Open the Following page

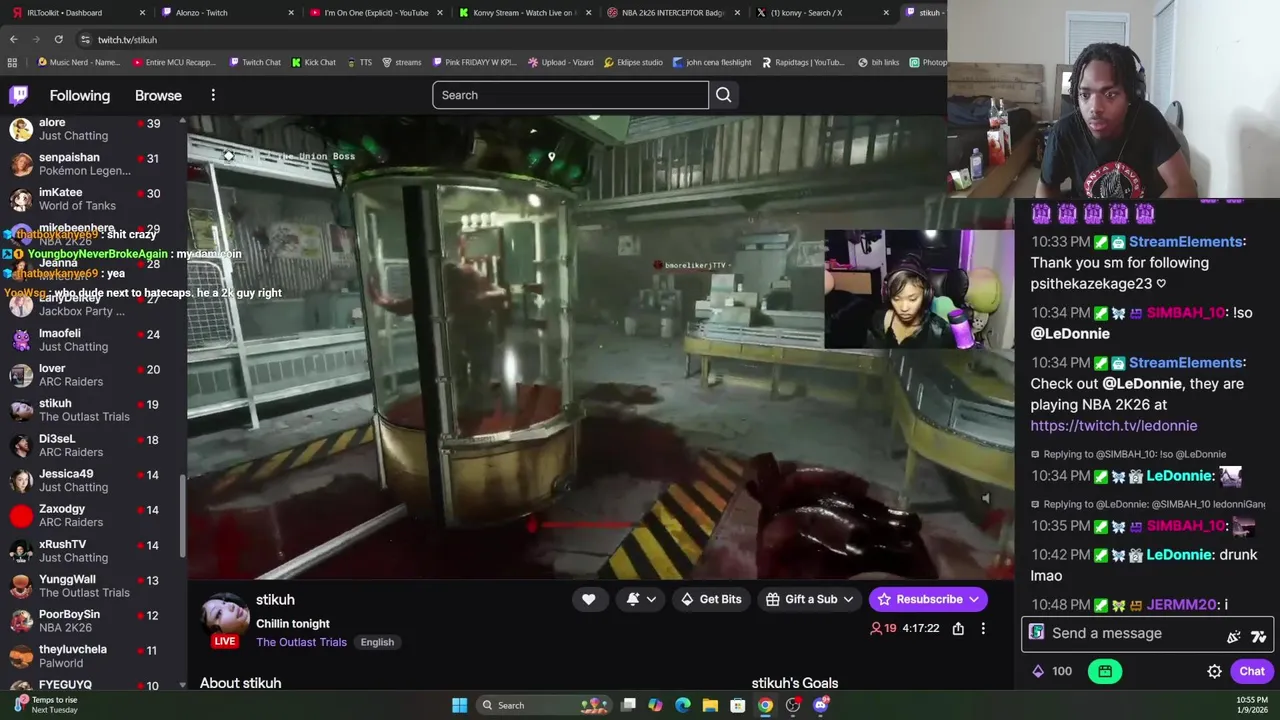[80, 96]
